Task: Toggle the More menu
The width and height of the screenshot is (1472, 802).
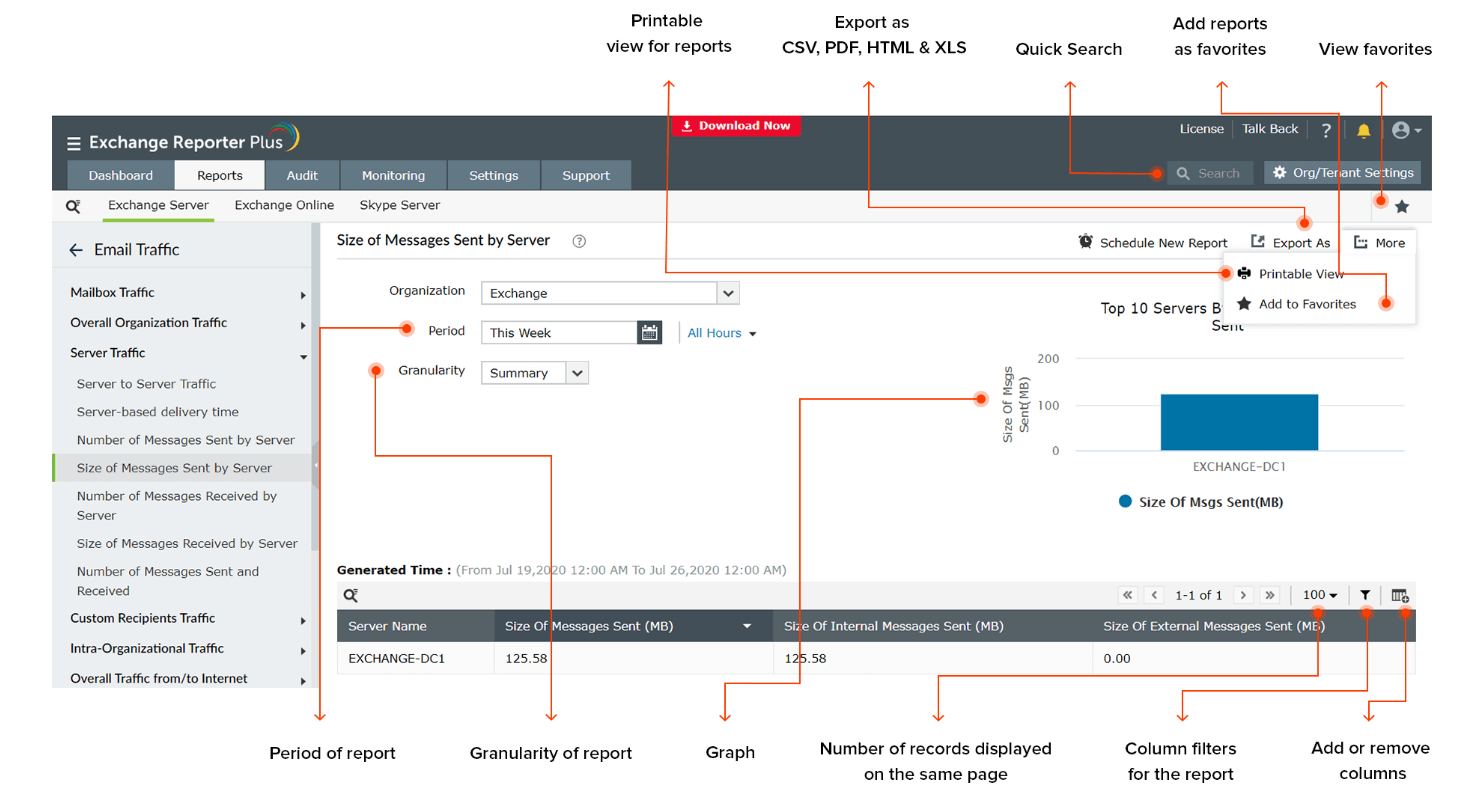Action: pos(1379,243)
